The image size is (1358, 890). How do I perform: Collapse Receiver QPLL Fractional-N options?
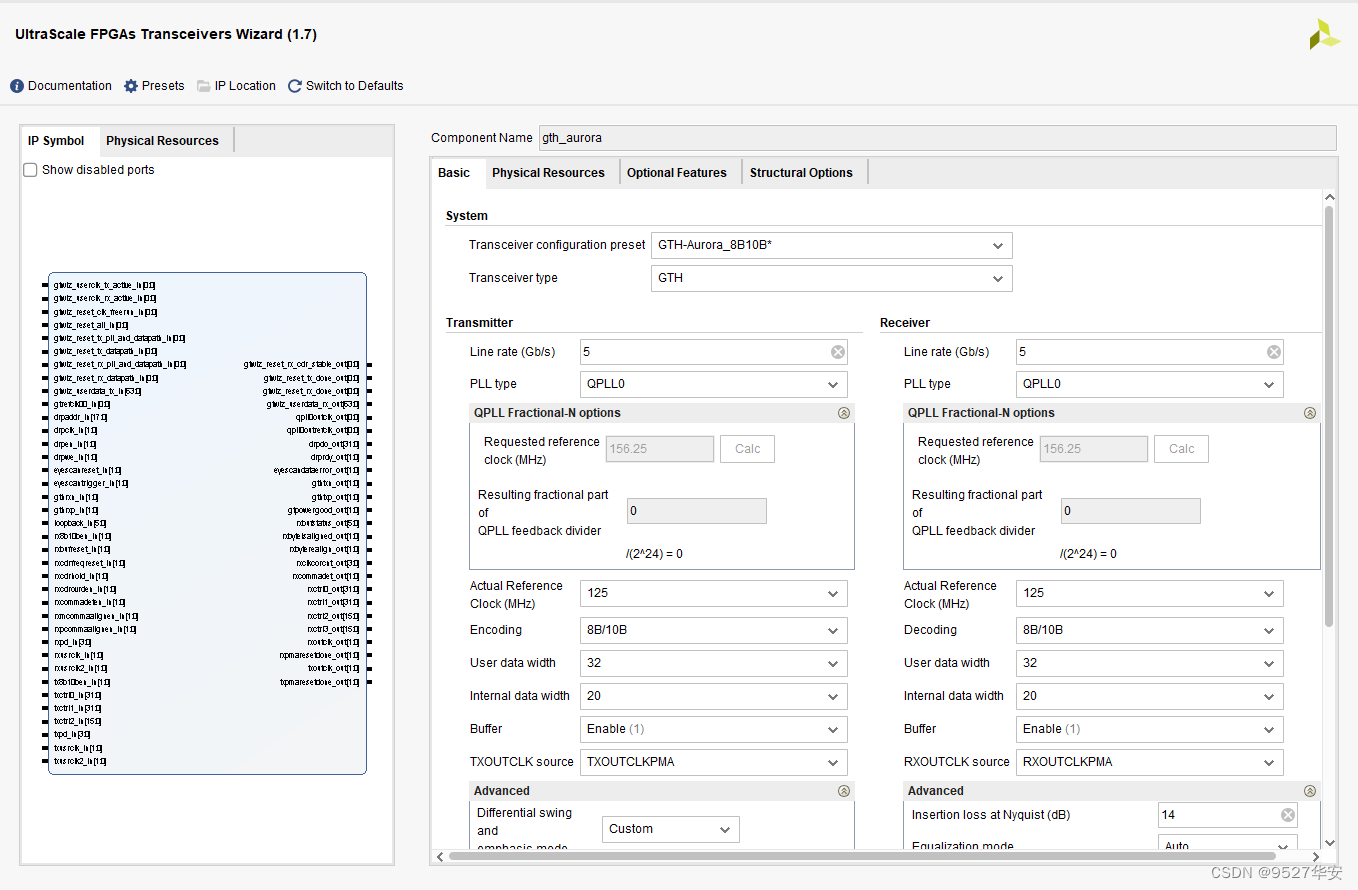(x=1310, y=413)
